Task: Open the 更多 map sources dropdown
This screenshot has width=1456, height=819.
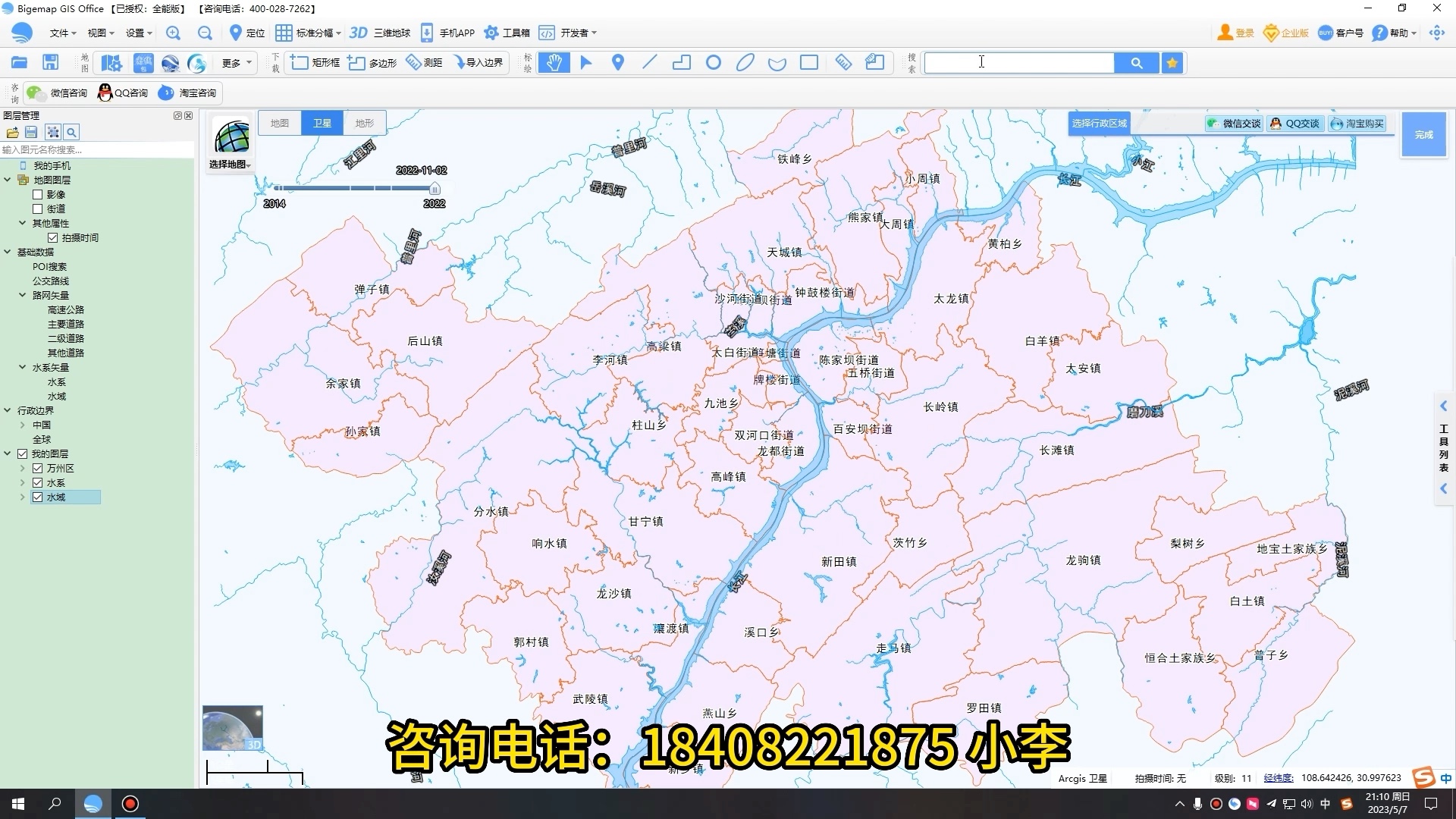Action: pyautogui.click(x=236, y=63)
